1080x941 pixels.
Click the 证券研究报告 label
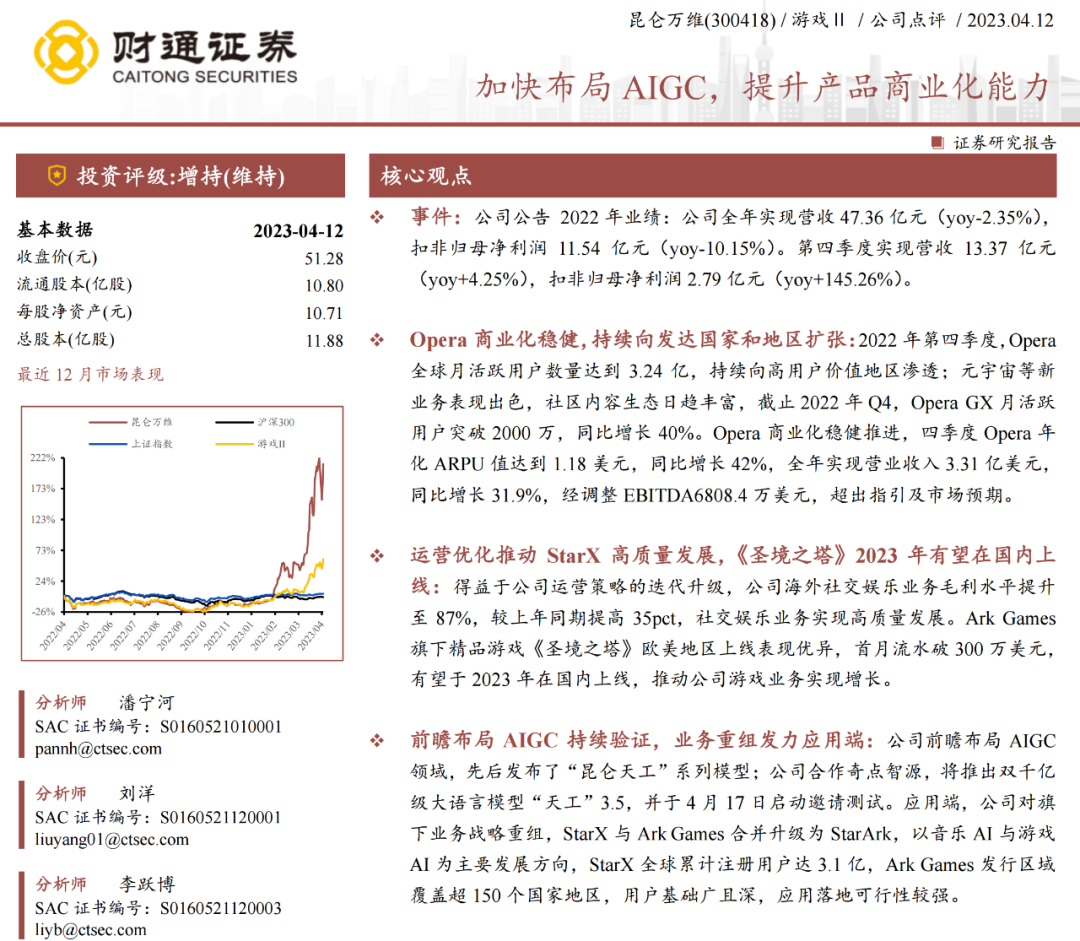click(x=1004, y=143)
